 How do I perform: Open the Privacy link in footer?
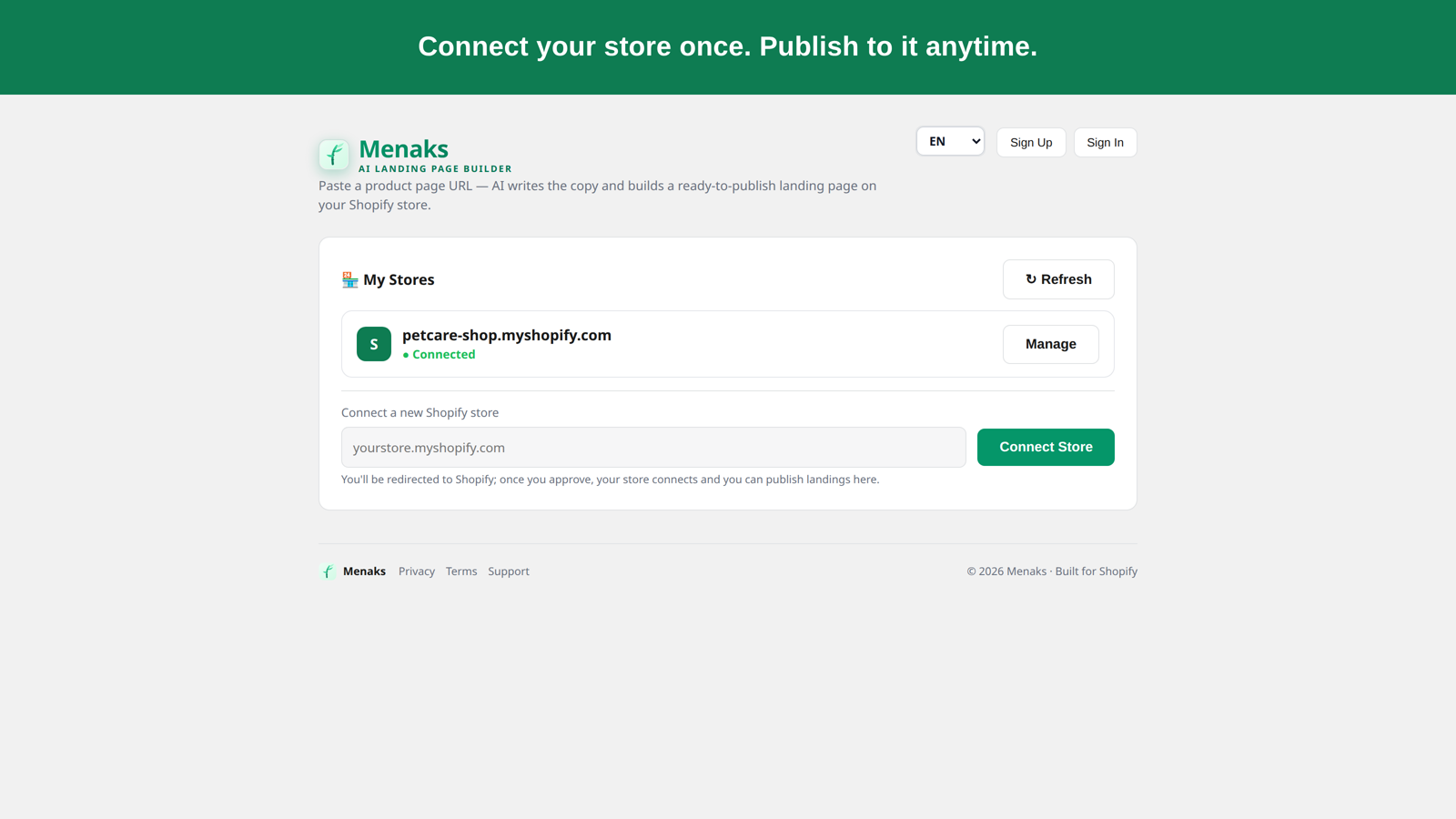click(x=417, y=571)
